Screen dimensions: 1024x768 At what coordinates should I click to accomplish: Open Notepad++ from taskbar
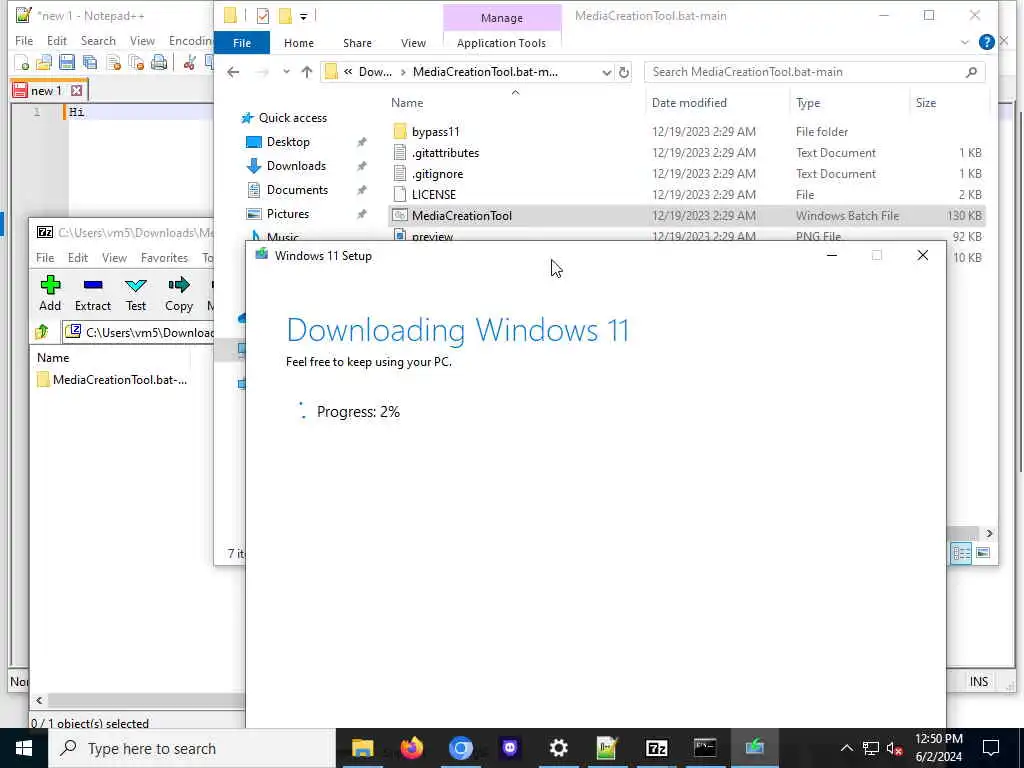[607, 748]
